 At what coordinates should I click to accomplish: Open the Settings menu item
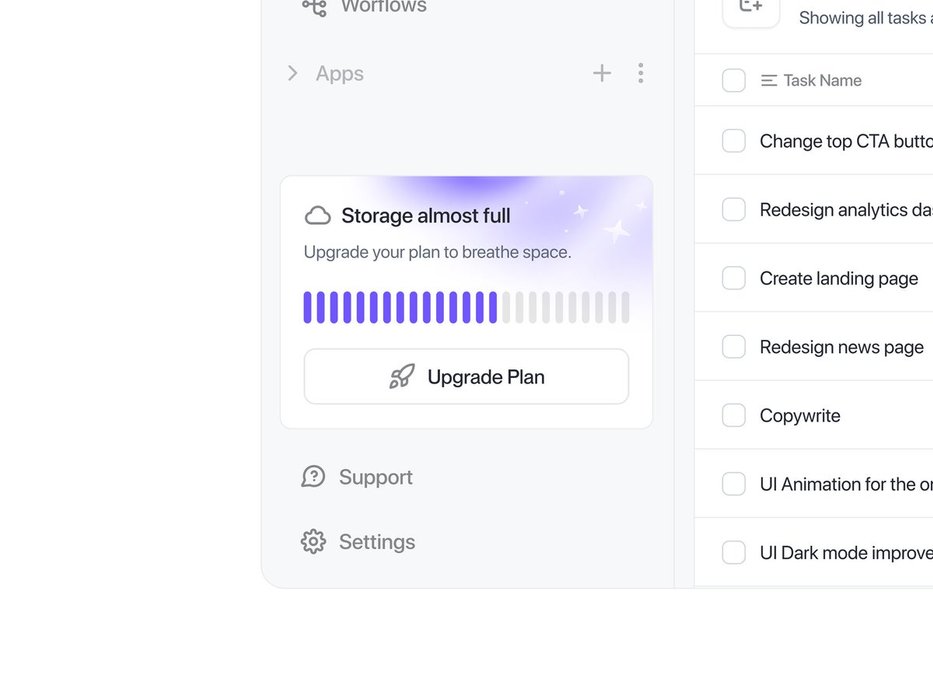pyautogui.click(x=376, y=542)
